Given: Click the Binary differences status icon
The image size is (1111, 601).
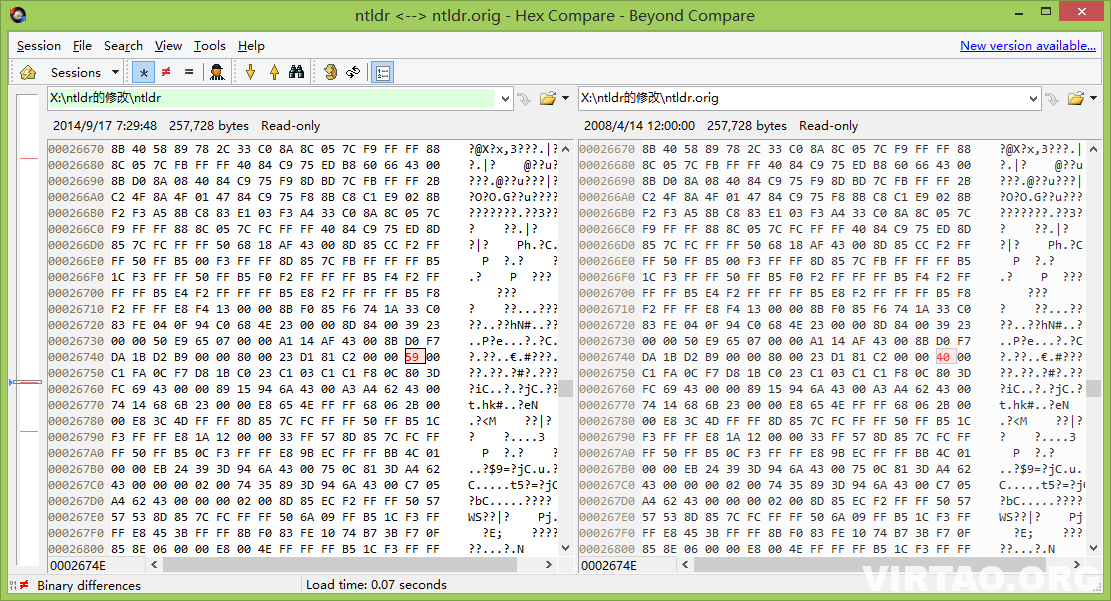Looking at the screenshot, I should [x=19, y=585].
